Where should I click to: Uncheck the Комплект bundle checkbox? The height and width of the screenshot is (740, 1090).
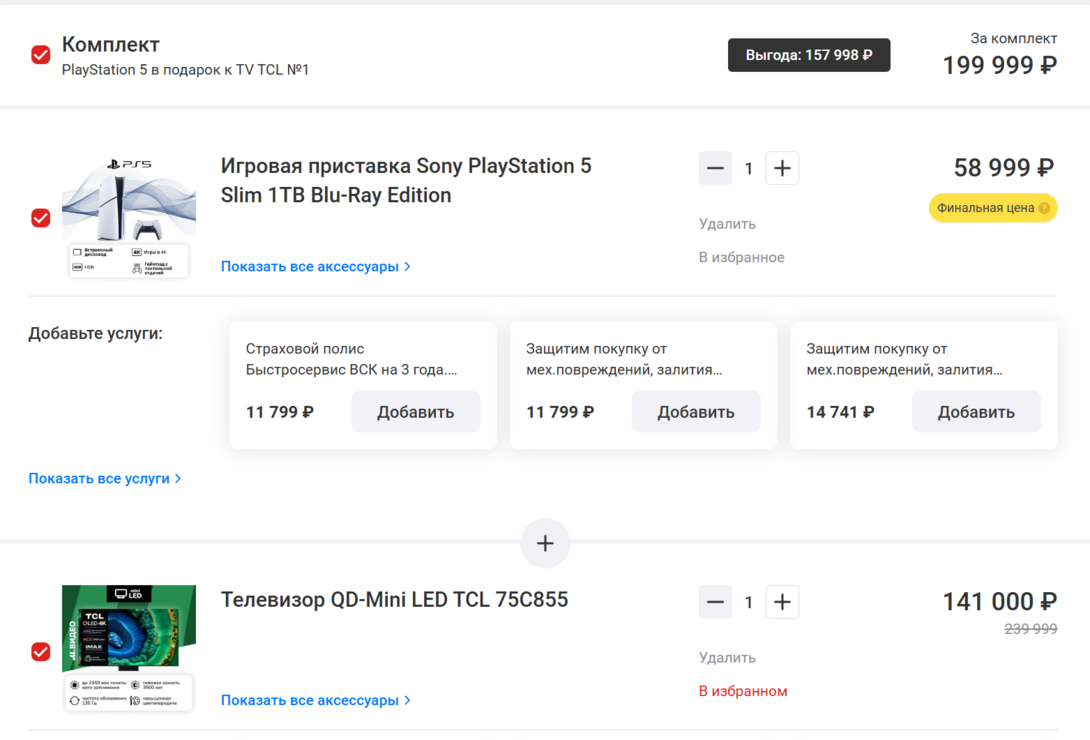(41, 55)
